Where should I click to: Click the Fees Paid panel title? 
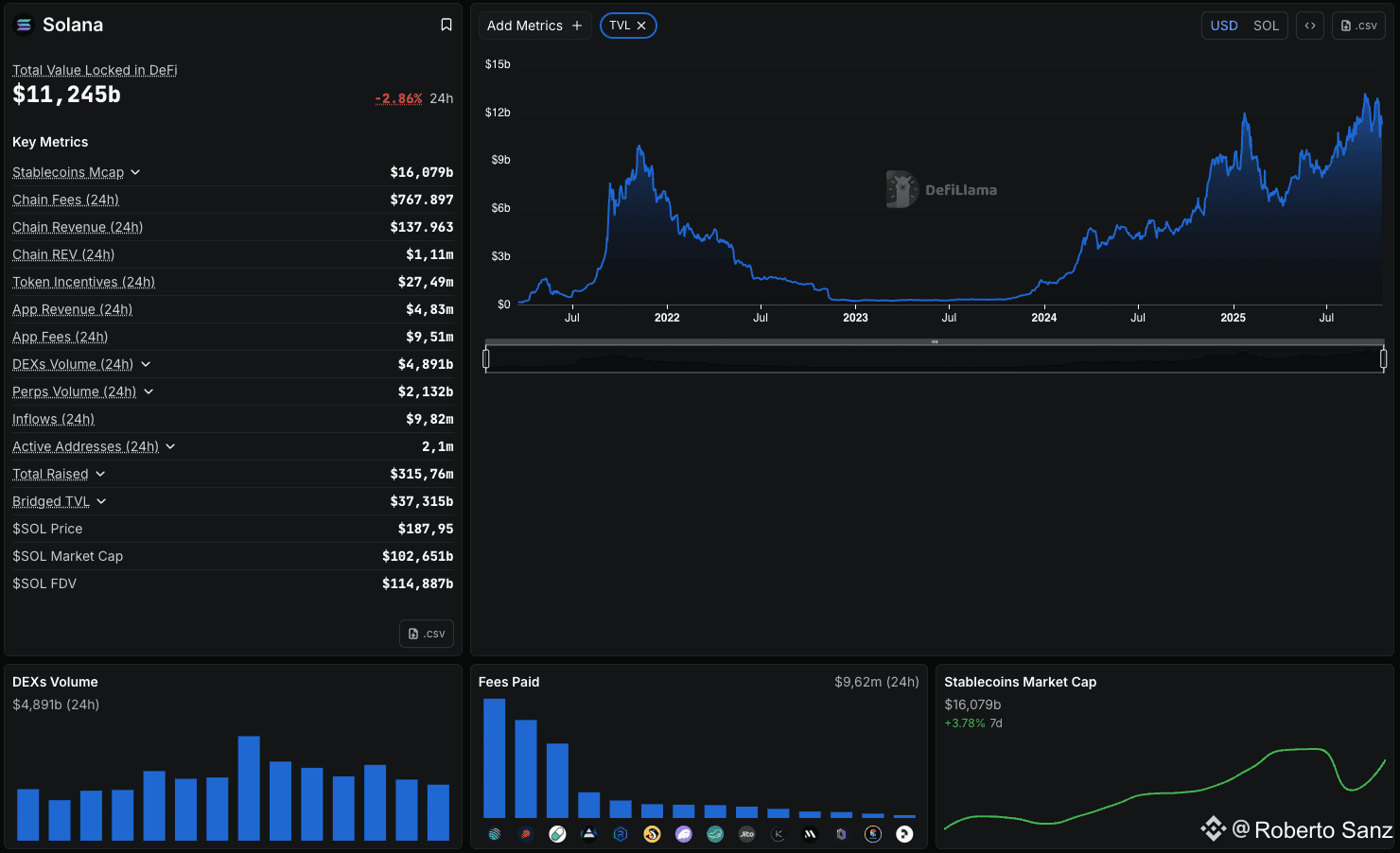[509, 682]
